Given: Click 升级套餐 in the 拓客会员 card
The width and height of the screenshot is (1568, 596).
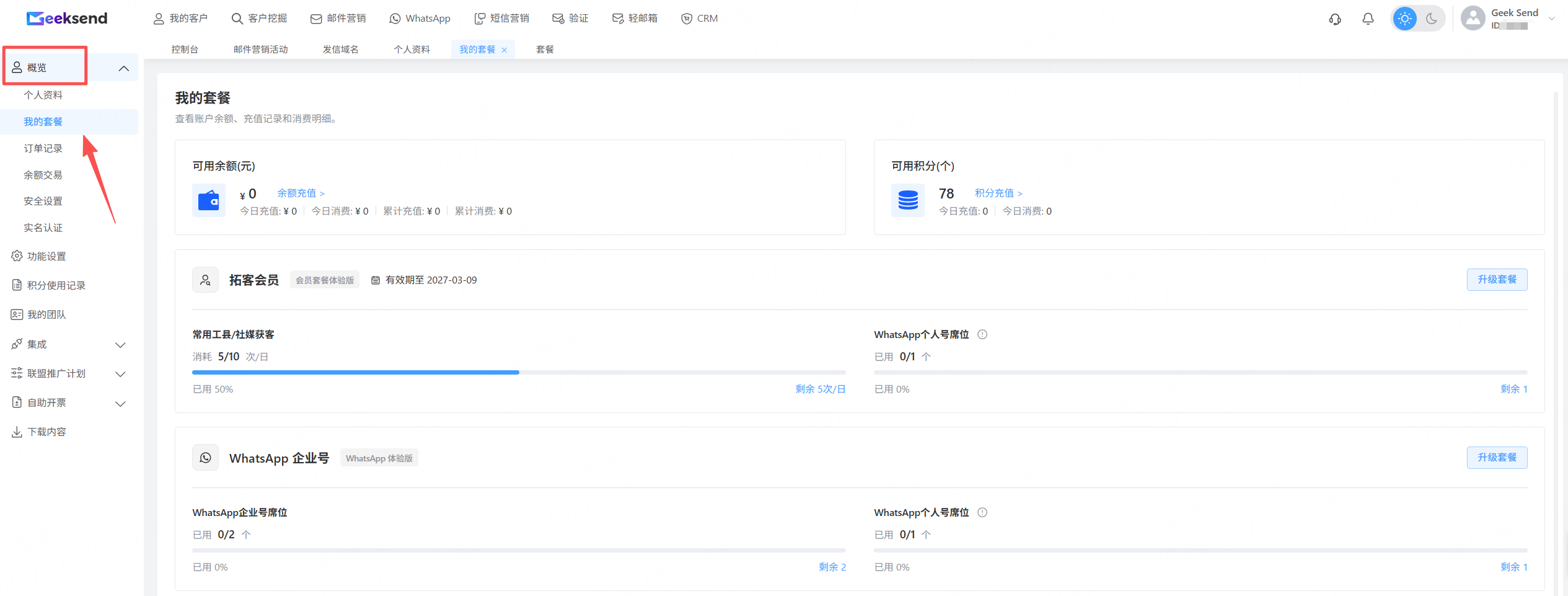Looking at the screenshot, I should pos(1497,280).
